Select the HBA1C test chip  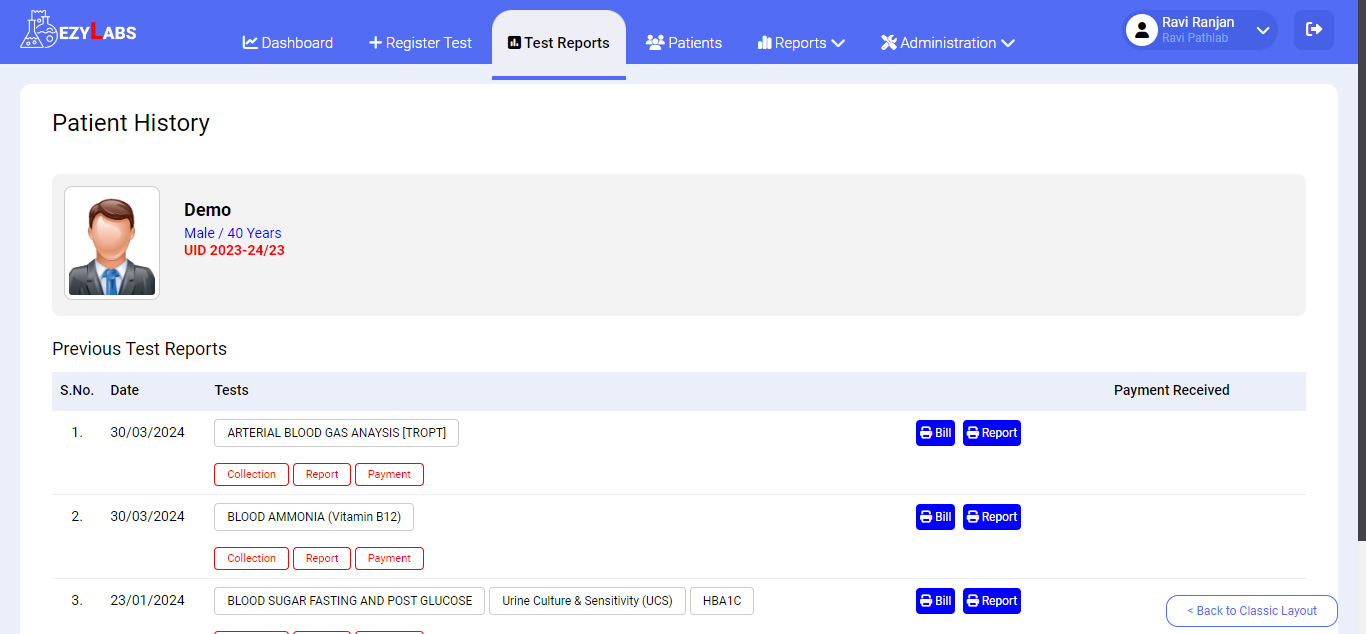tap(722, 601)
